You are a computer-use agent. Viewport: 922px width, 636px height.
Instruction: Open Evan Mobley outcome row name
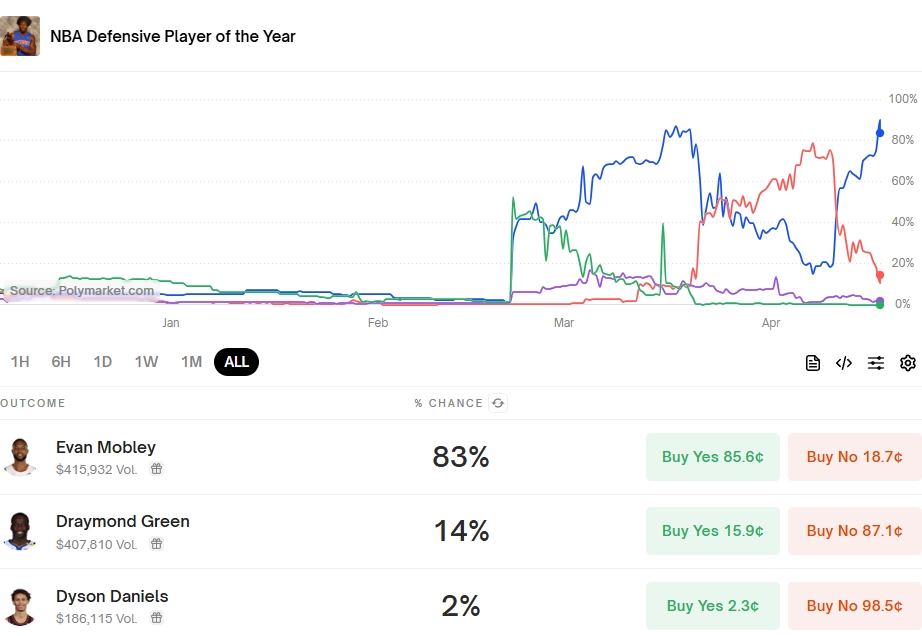[106, 447]
